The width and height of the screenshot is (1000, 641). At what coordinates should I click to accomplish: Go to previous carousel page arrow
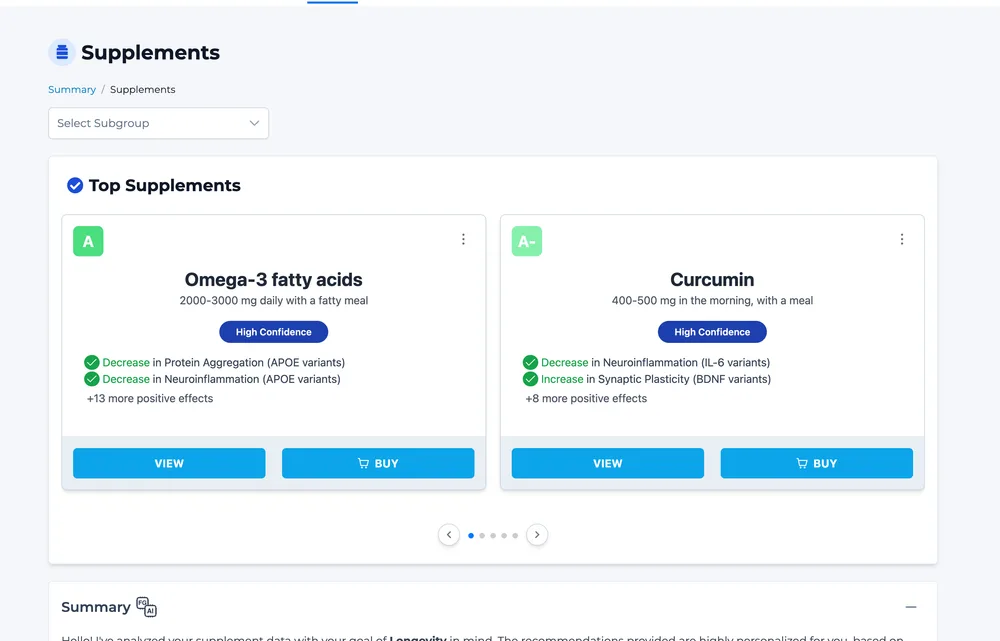449,534
